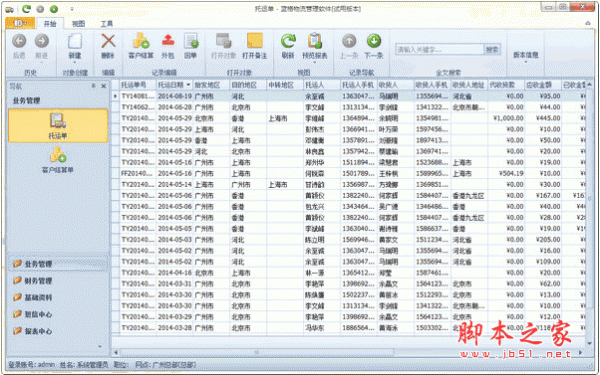
Task: Open the 业务管理 navigation group
Action: pos(57,264)
